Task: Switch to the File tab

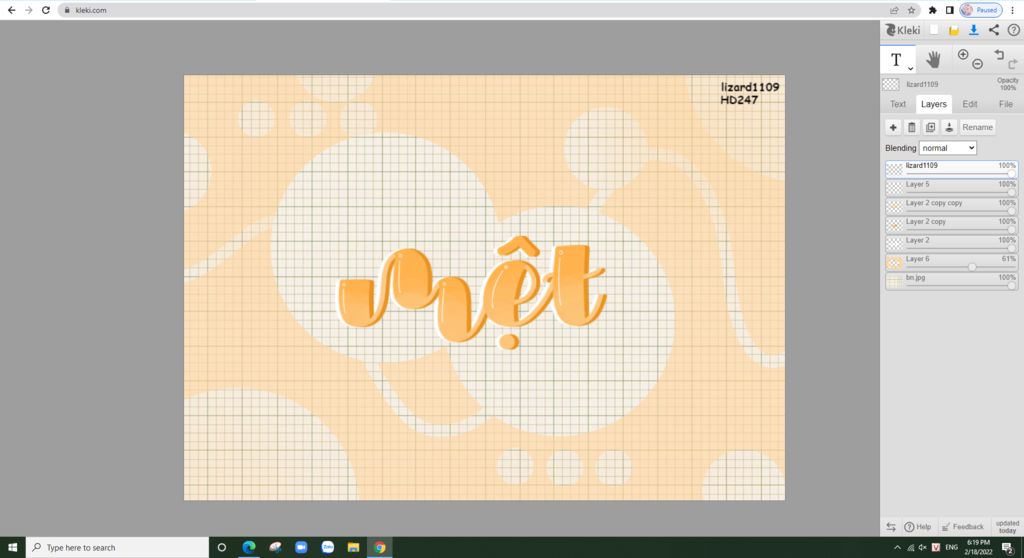Action: pos(1006,104)
